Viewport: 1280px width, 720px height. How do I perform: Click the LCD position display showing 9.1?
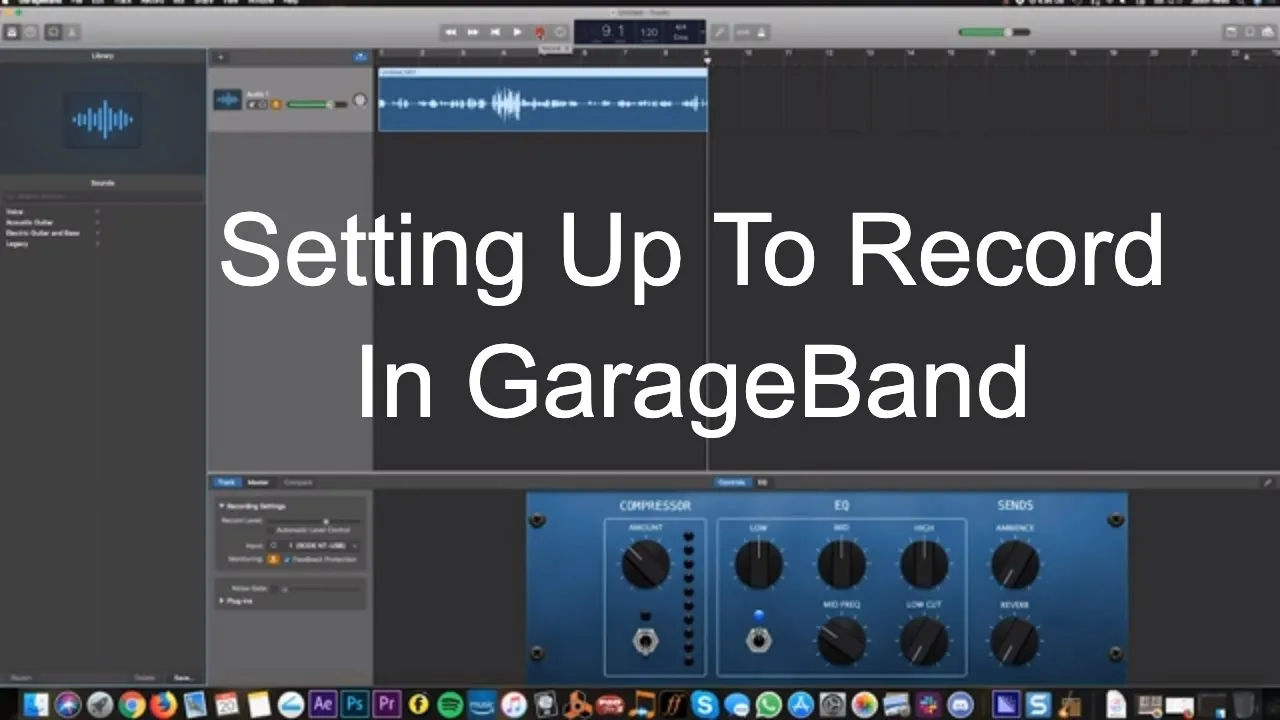pyautogui.click(x=612, y=32)
